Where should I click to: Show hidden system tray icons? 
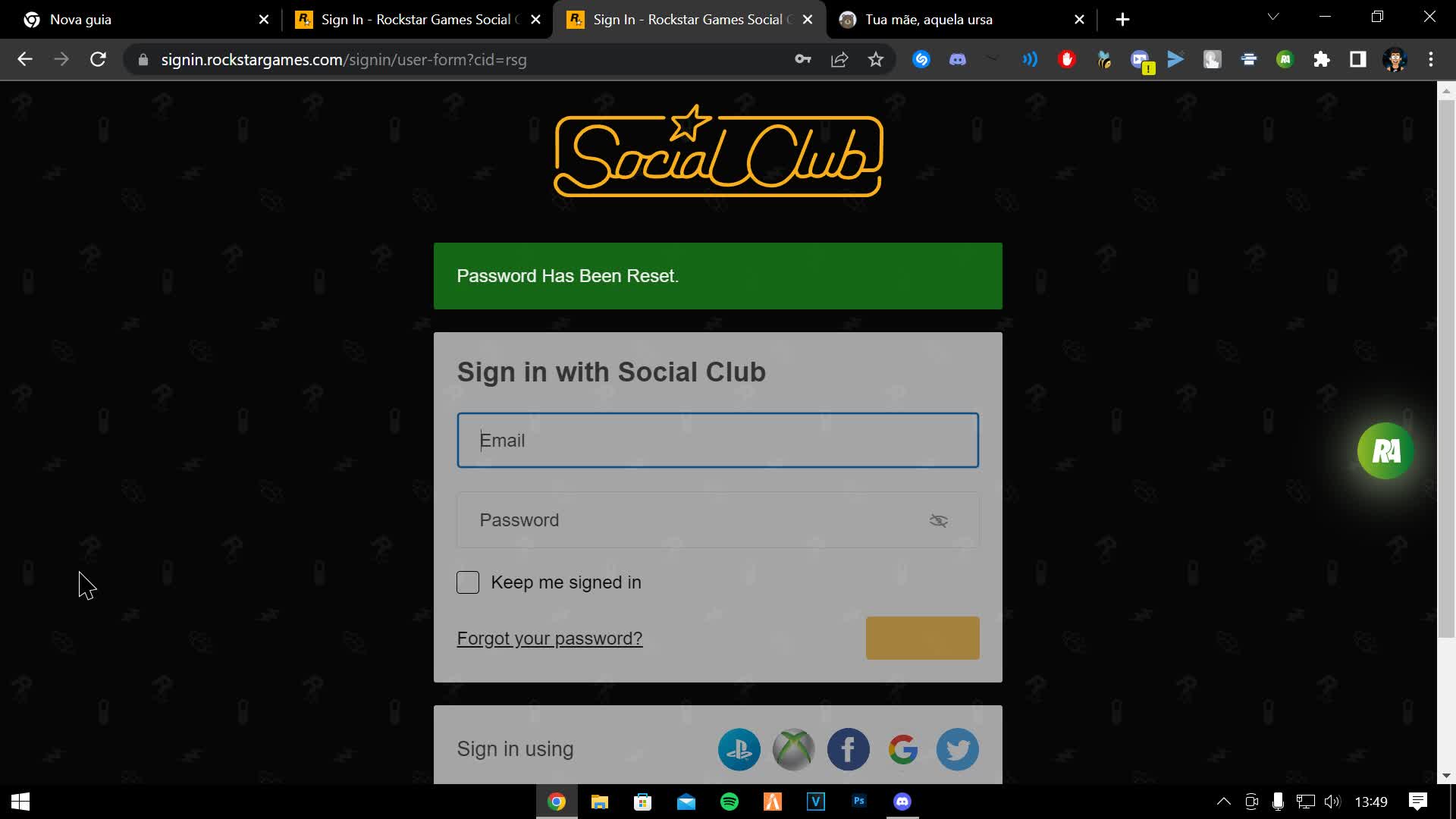coord(1224,802)
